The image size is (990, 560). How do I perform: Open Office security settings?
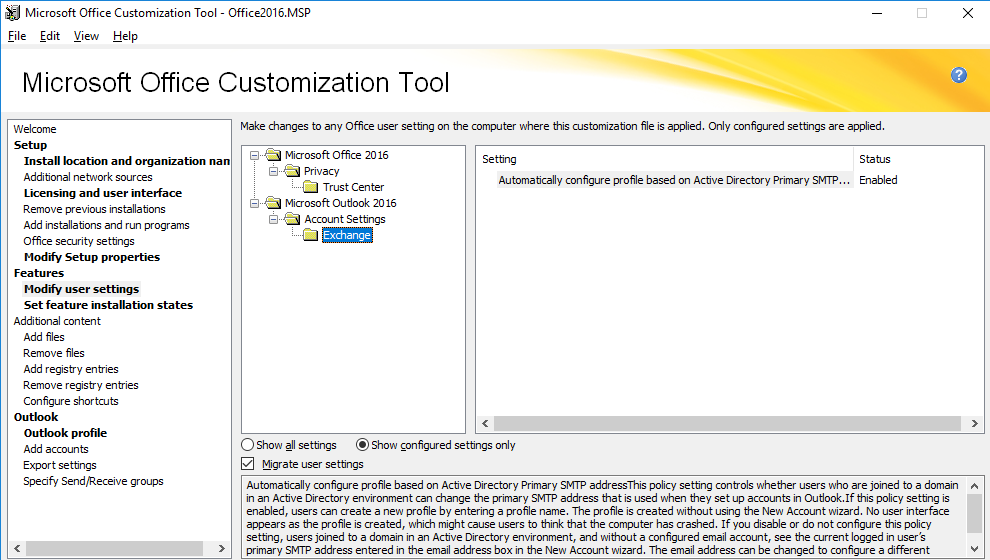click(x=79, y=241)
